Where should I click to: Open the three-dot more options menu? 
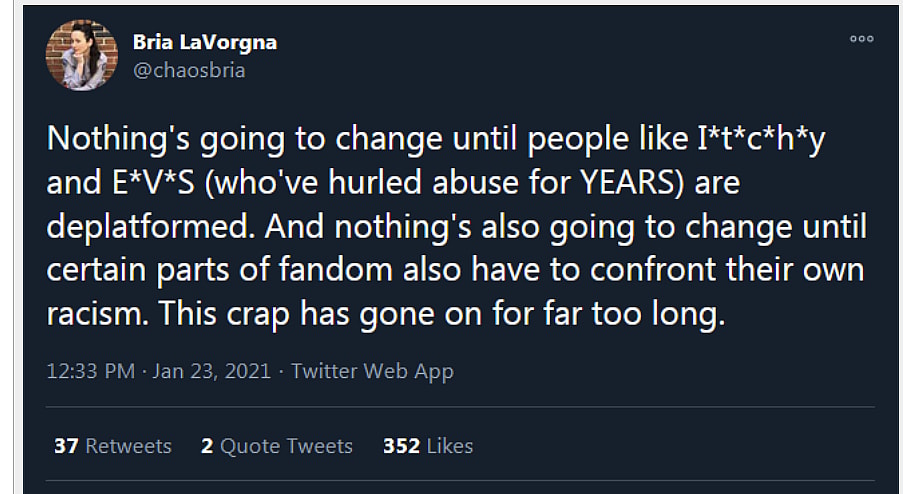pos(861,39)
